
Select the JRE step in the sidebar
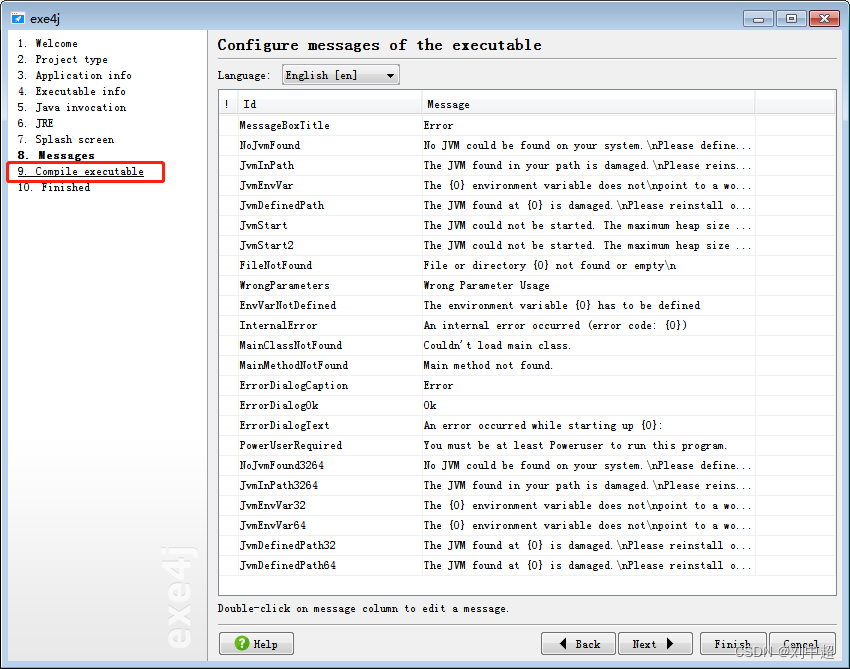point(45,123)
